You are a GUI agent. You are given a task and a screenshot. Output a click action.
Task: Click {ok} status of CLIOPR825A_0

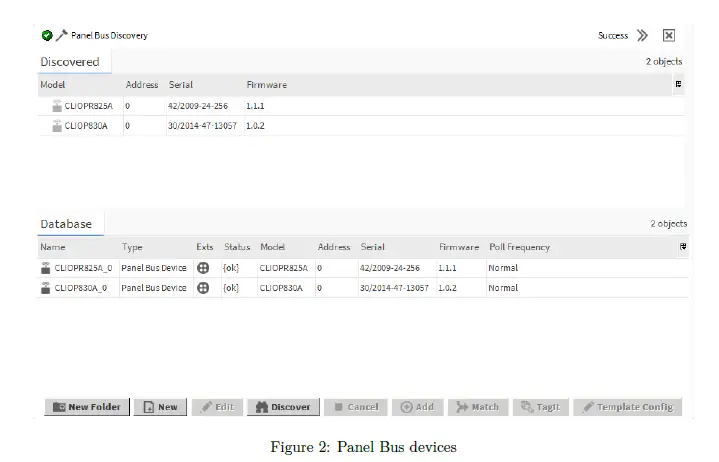231,268
